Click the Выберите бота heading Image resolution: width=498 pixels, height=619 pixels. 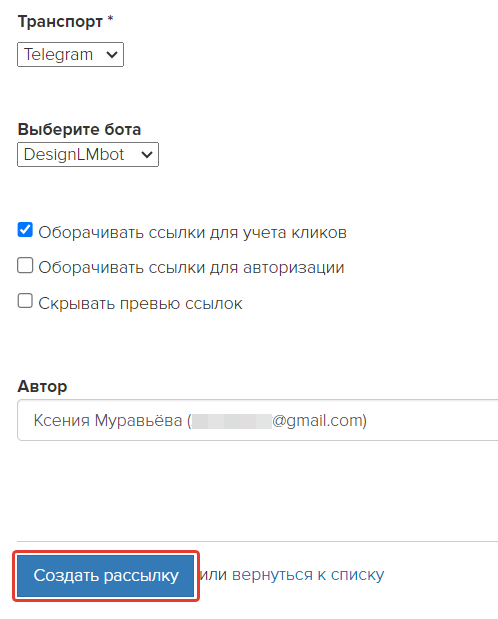pyautogui.click(x=79, y=129)
